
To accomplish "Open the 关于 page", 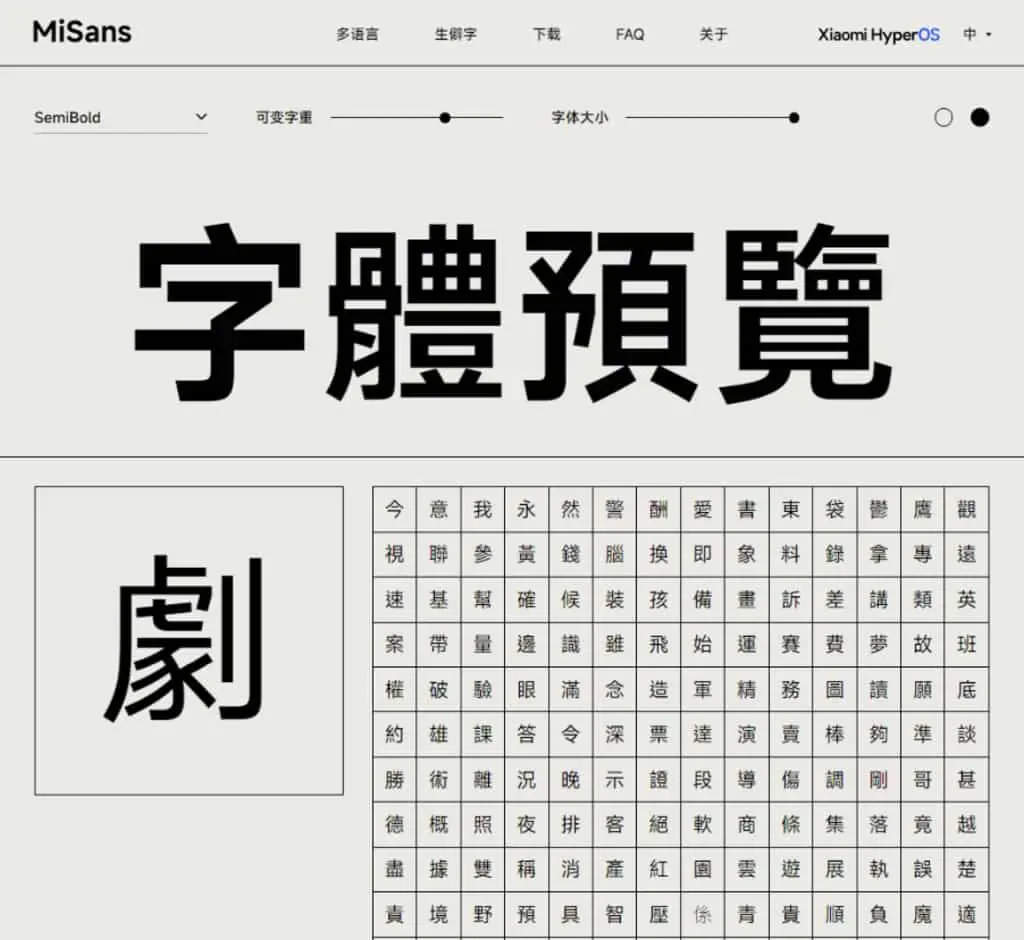I will 713,34.
